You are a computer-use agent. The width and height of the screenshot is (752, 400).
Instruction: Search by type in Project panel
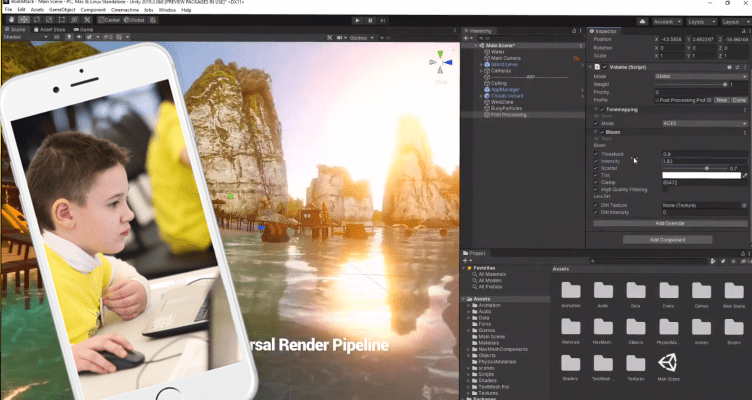click(713, 261)
